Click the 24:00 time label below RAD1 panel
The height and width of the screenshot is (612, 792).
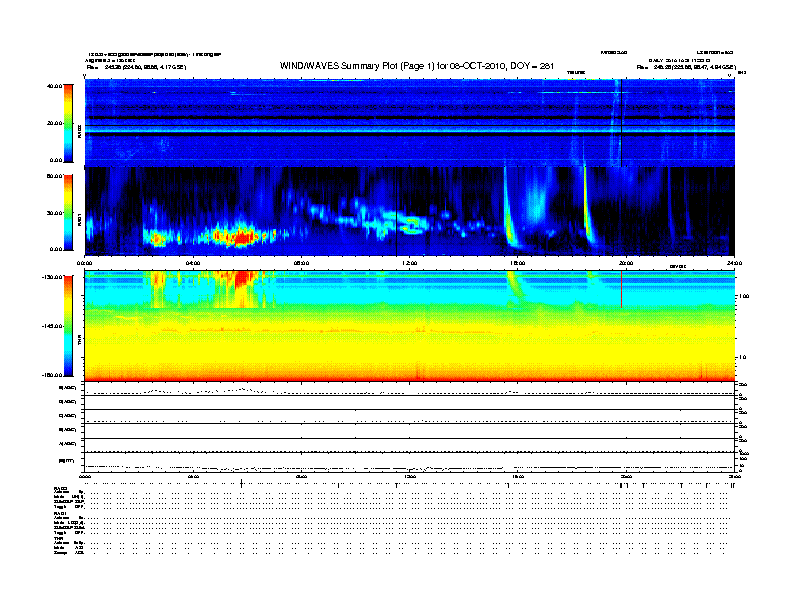pos(734,263)
